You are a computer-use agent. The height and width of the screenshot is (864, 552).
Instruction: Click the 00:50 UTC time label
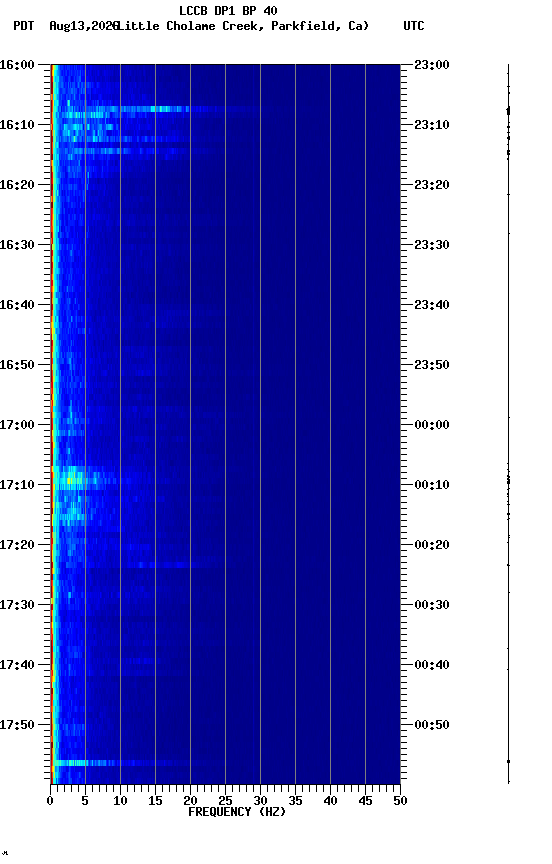(x=432, y=726)
